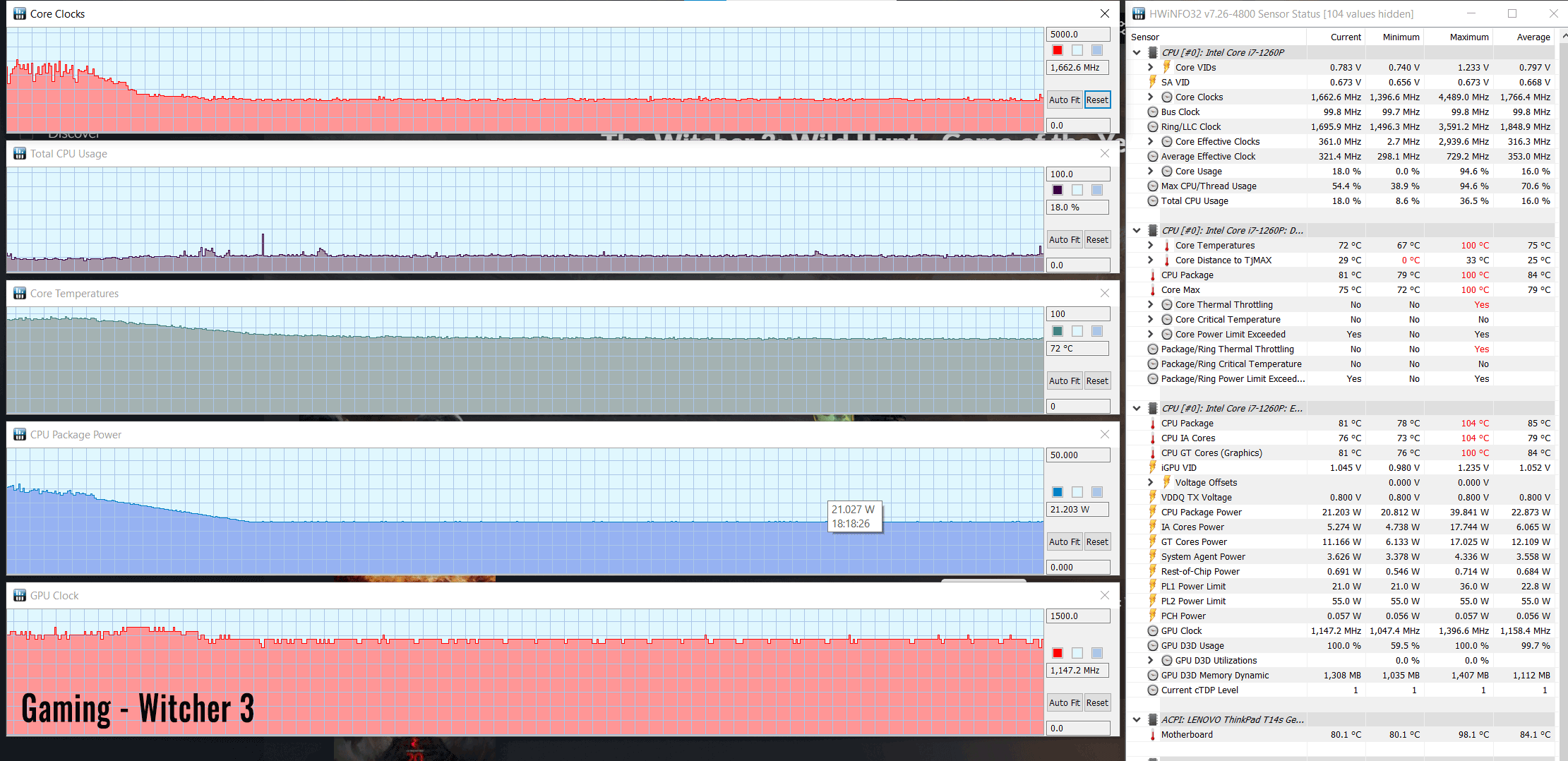The image size is (1568, 761).
Task: Click the Total CPU Usage window icon
Action: pyautogui.click(x=20, y=153)
